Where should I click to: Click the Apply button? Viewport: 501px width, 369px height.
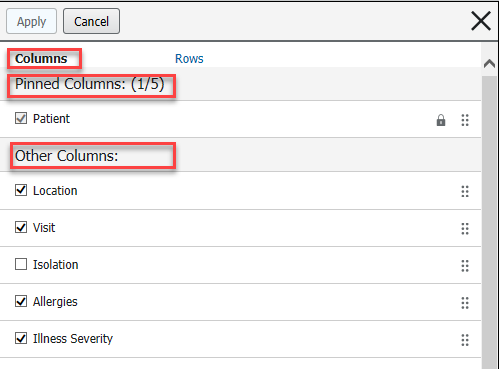[31, 21]
